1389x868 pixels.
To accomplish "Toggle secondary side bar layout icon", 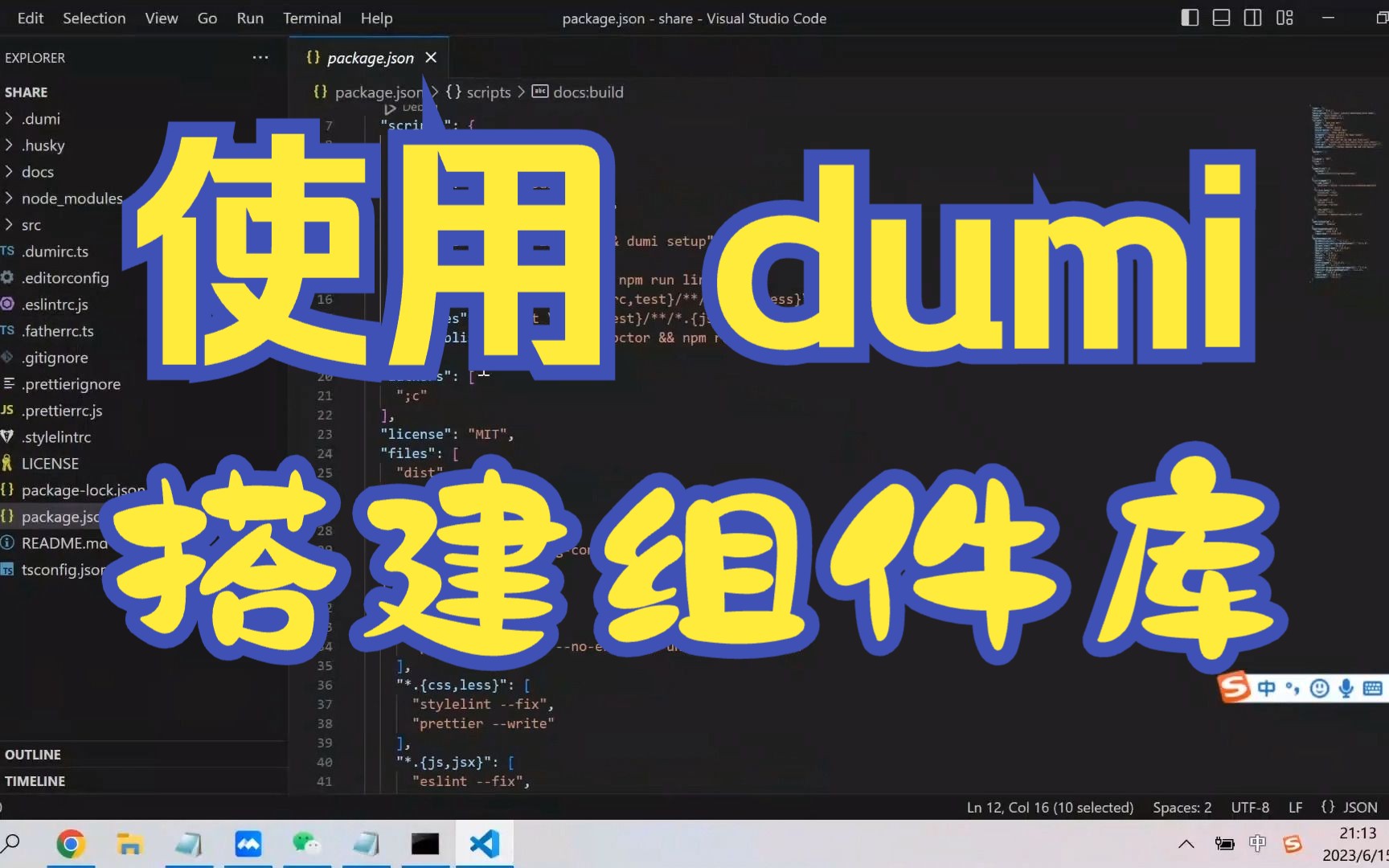I will pyautogui.click(x=1252, y=18).
